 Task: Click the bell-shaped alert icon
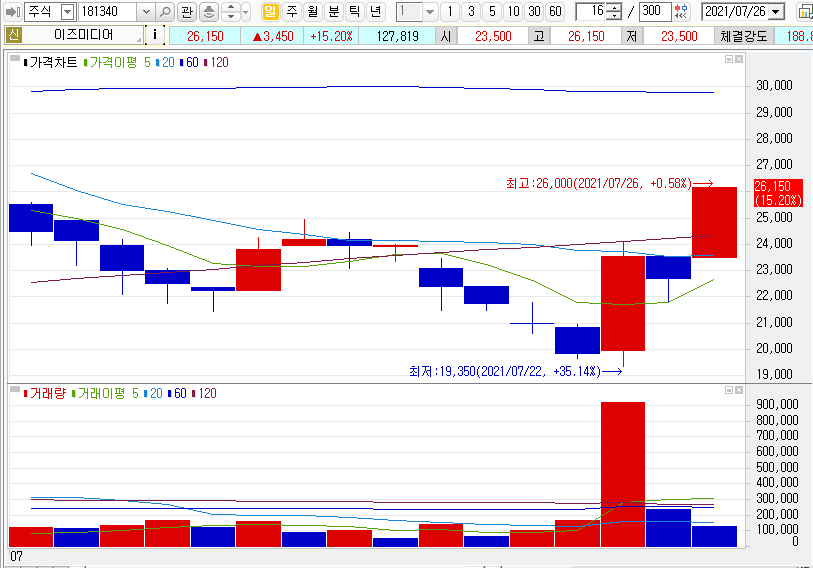pyautogui.click(x=208, y=11)
